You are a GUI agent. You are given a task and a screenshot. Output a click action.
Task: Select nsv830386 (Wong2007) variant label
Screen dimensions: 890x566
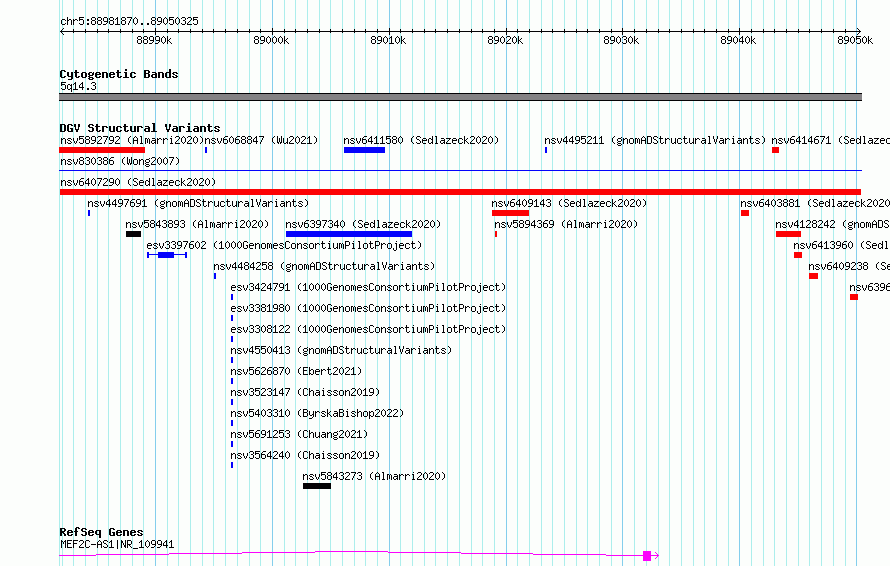120,161
